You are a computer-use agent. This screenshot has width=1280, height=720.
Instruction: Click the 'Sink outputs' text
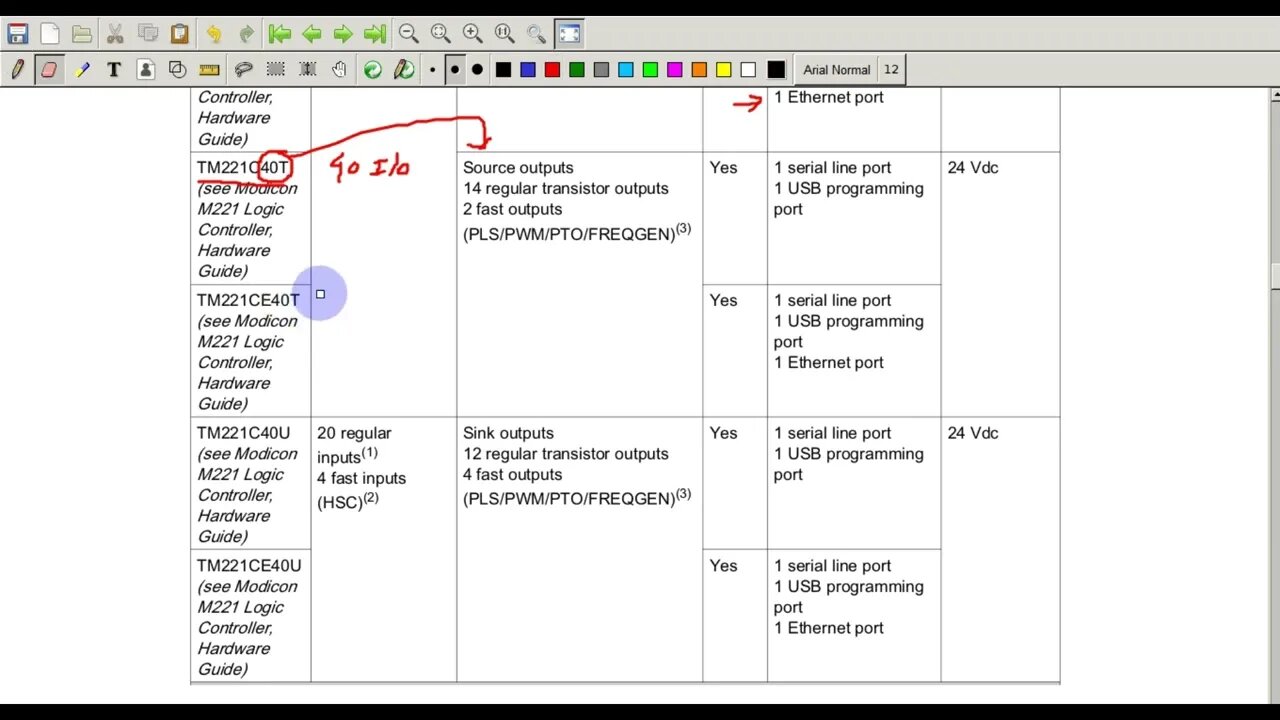click(508, 433)
